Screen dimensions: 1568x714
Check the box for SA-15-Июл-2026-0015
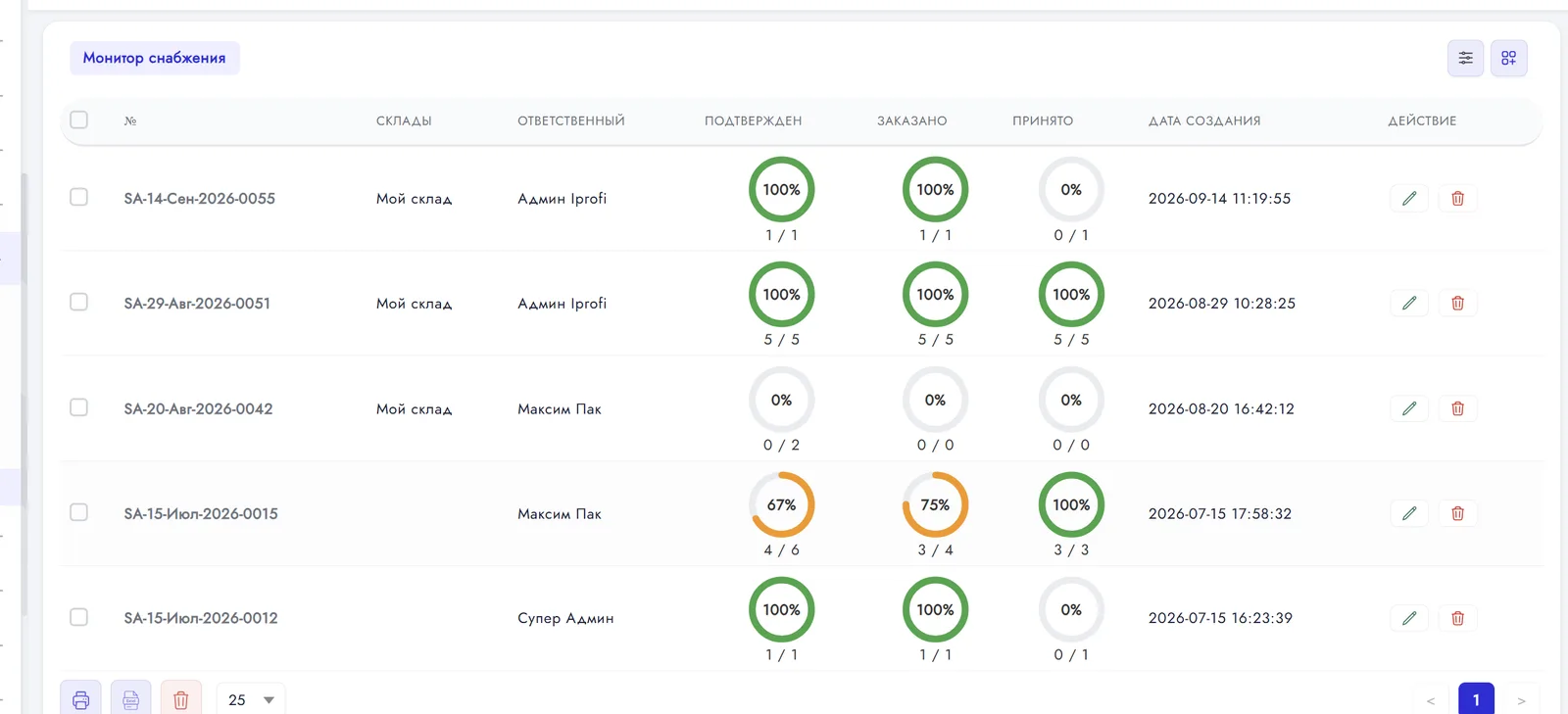[79, 512]
